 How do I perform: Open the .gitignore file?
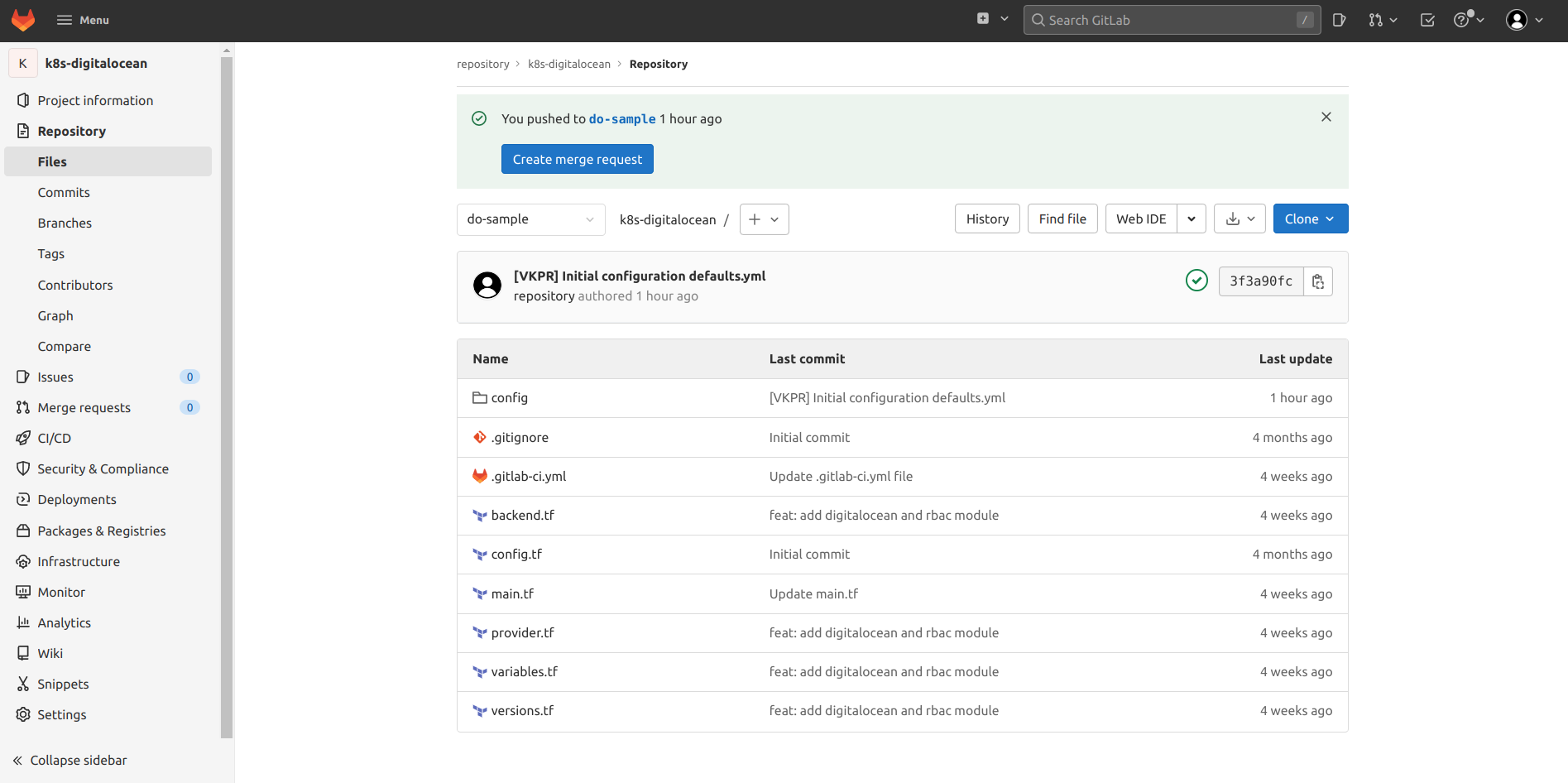[x=520, y=437]
